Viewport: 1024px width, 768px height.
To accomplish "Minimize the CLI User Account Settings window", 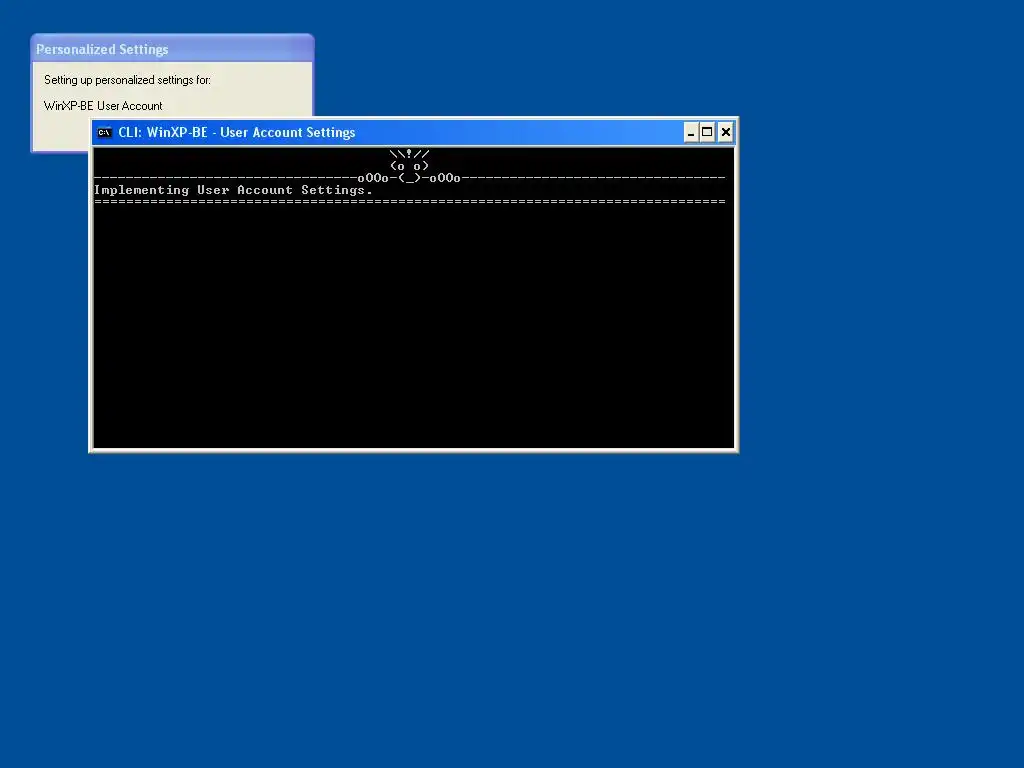I will coord(691,133).
